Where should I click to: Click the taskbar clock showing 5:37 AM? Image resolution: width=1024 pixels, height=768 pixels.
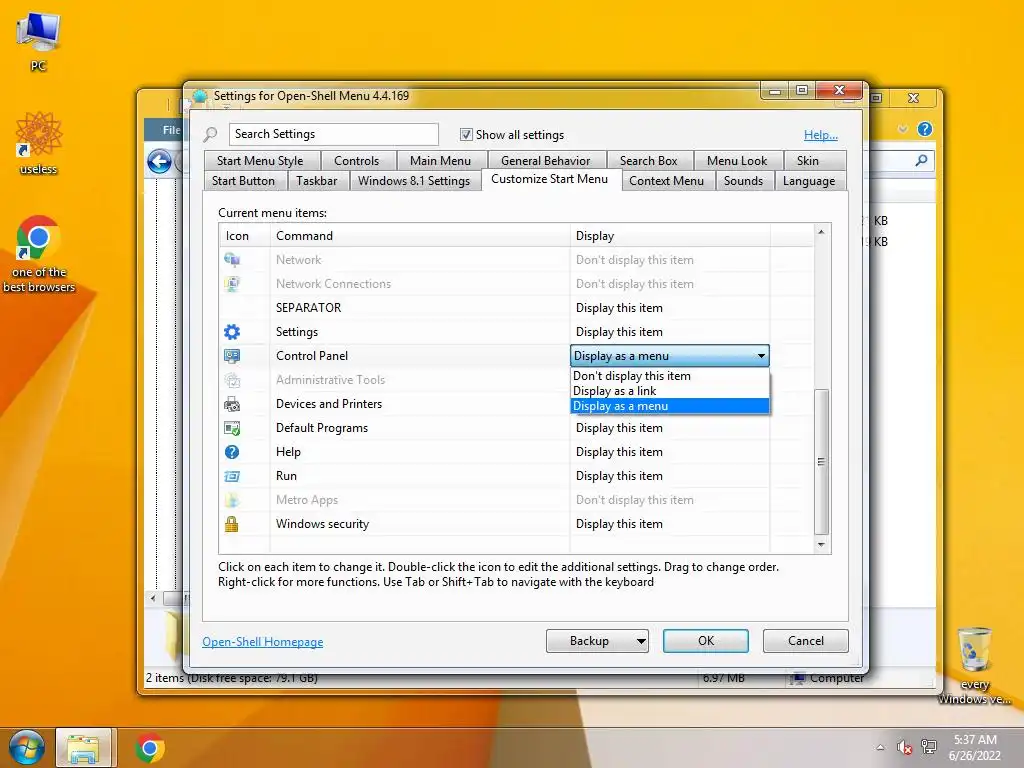tap(975, 747)
